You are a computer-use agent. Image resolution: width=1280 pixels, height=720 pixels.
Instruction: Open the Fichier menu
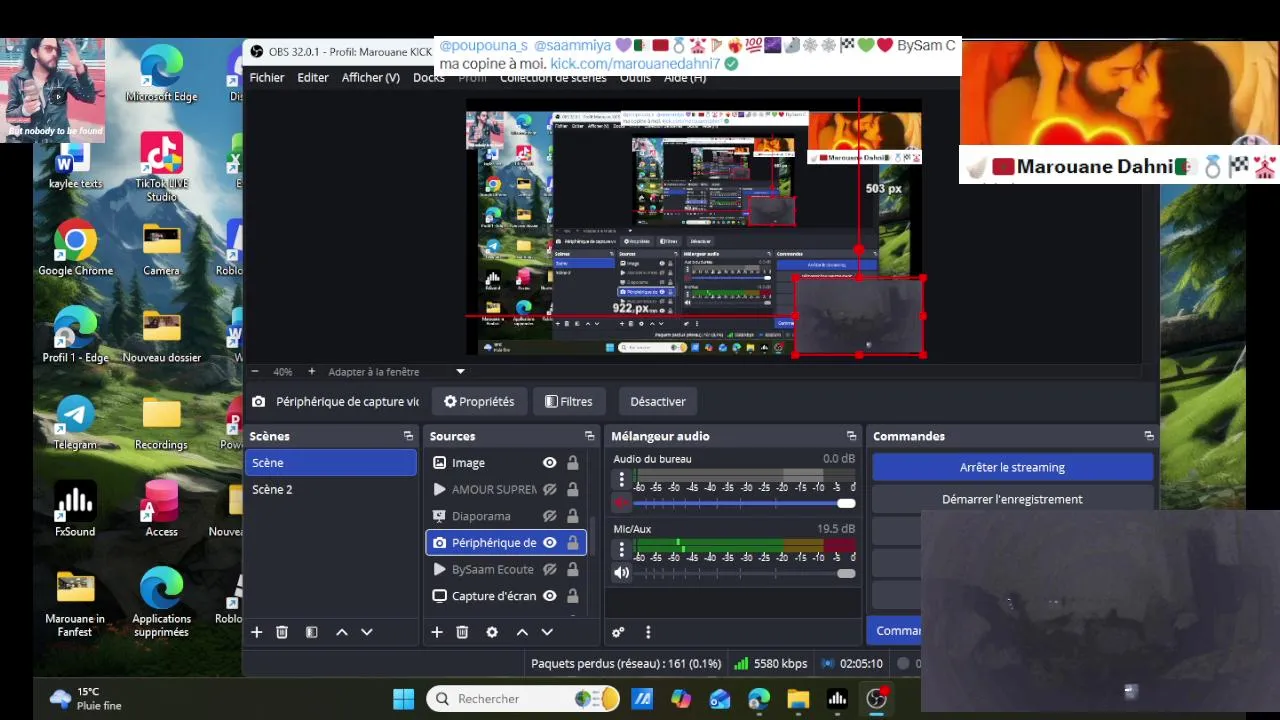pyautogui.click(x=267, y=78)
